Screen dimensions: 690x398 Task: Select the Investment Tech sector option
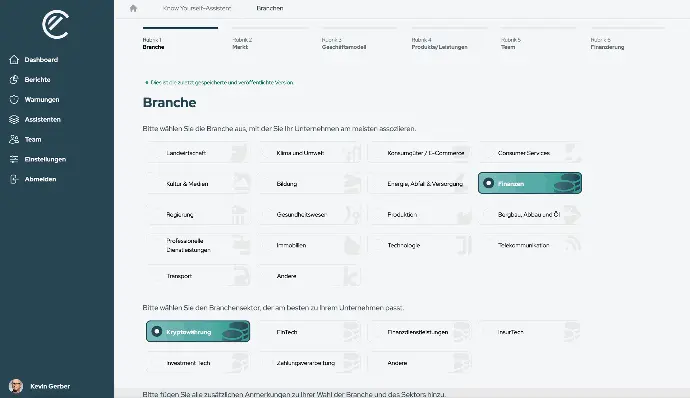click(198, 363)
